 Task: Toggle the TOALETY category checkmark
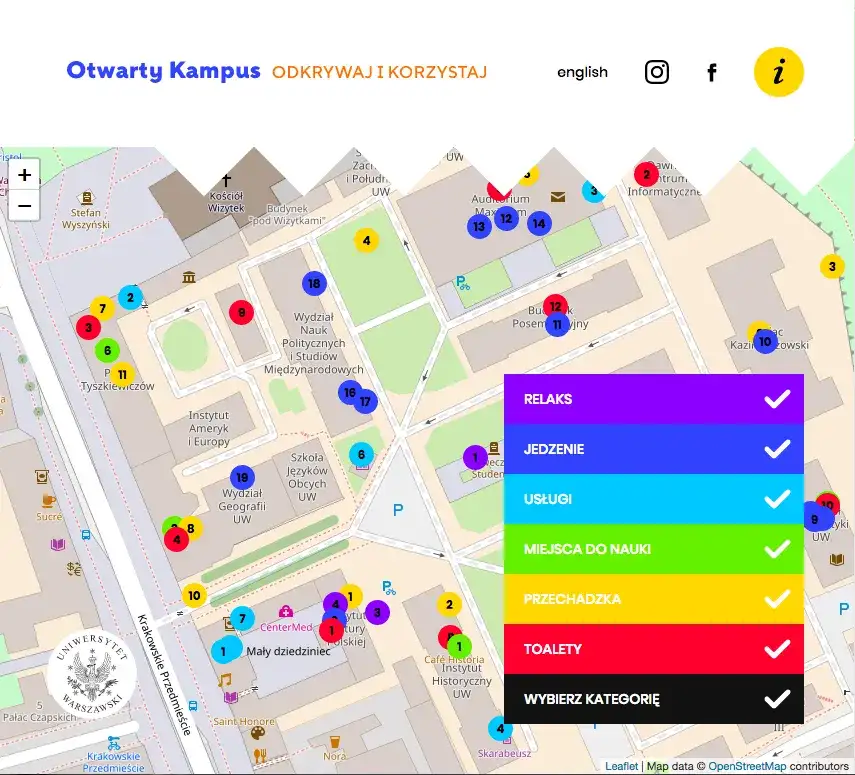click(777, 649)
